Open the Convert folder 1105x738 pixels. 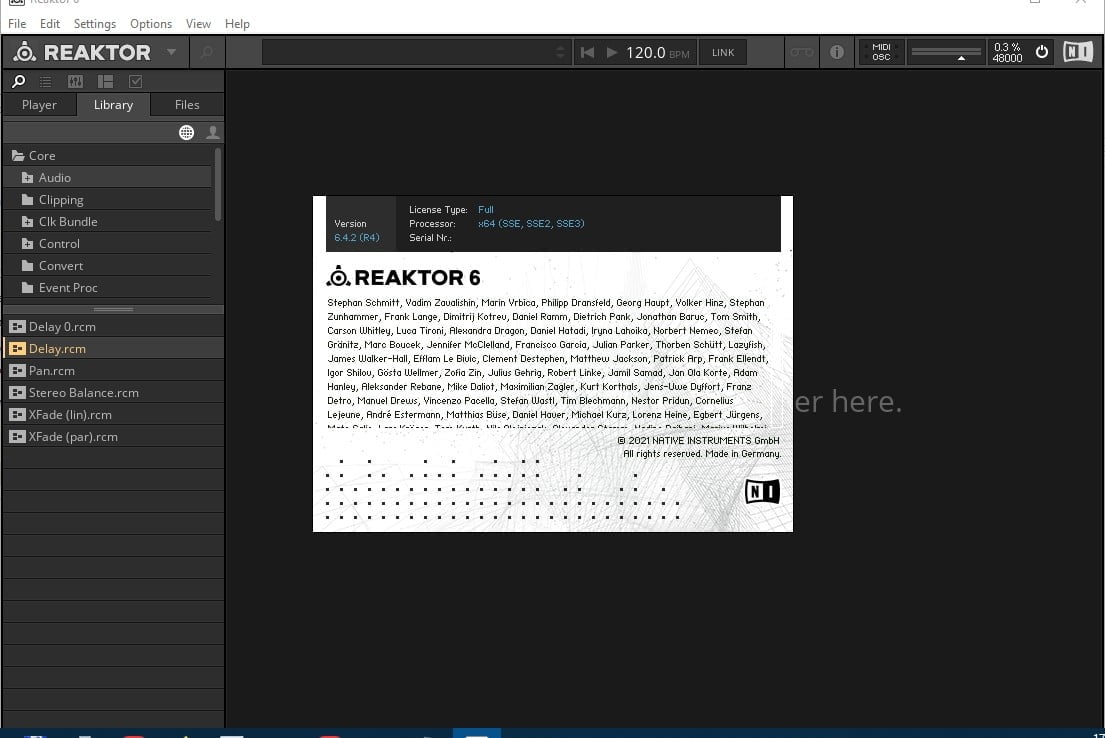pyautogui.click(x=108, y=266)
